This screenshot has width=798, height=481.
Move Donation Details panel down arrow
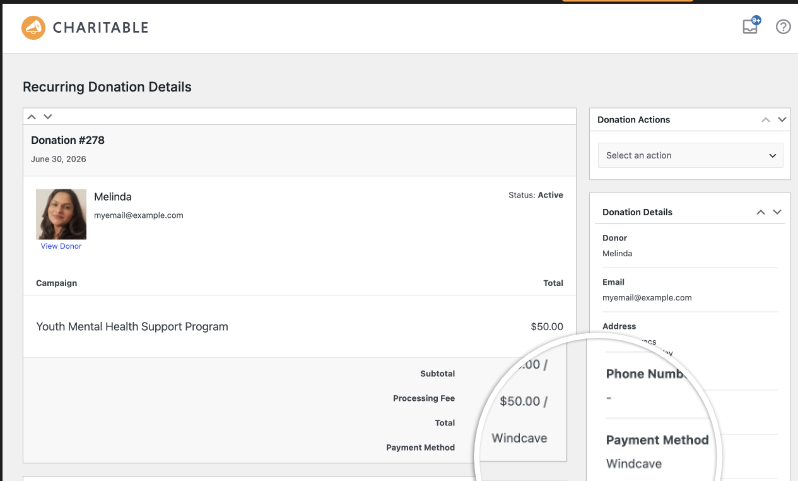coord(777,212)
